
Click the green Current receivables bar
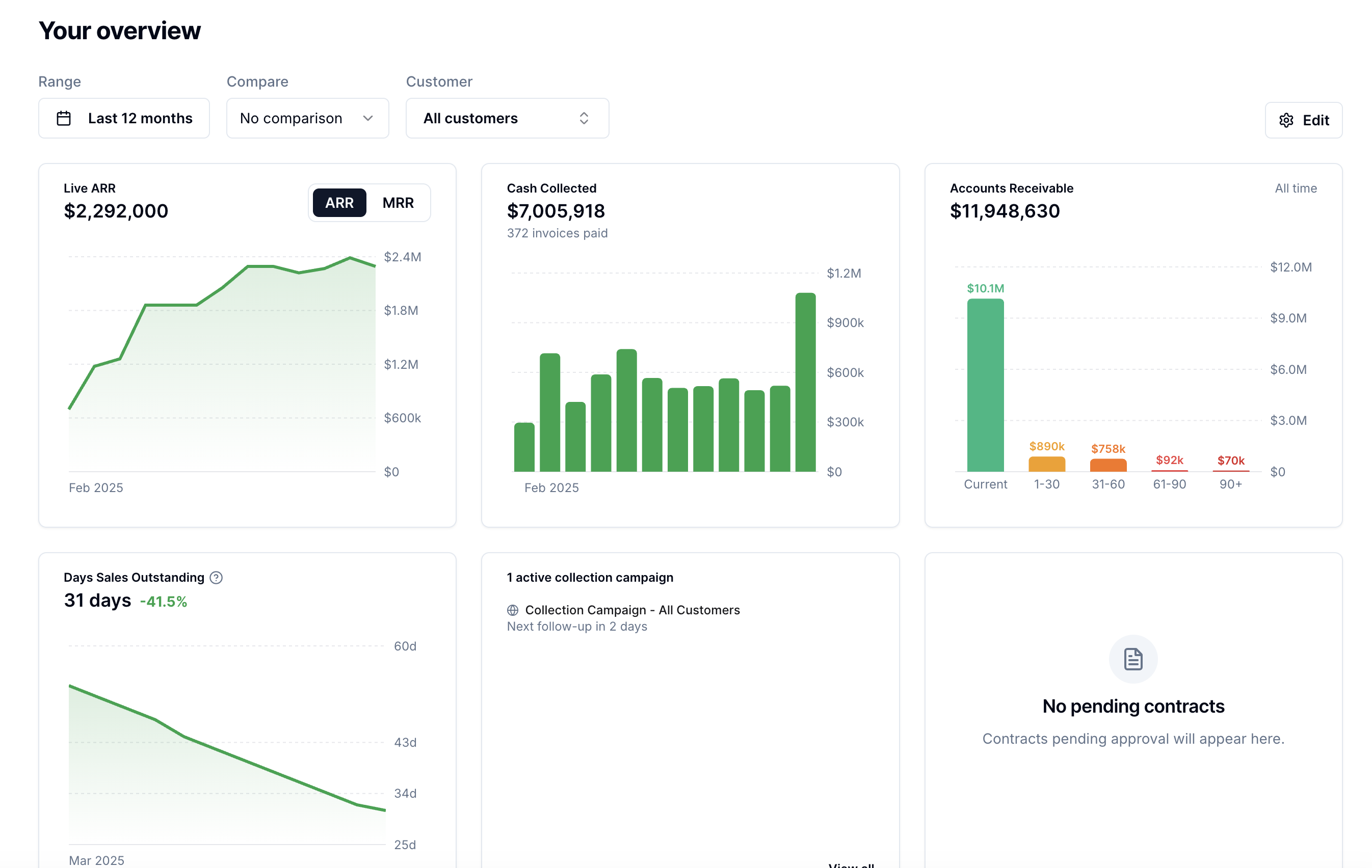[x=985, y=385]
